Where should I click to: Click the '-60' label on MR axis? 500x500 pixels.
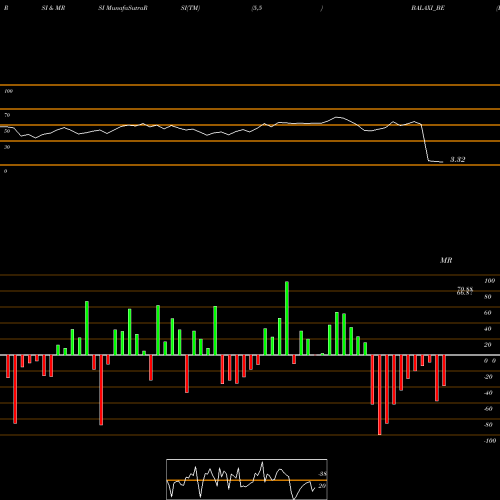coord(488,409)
